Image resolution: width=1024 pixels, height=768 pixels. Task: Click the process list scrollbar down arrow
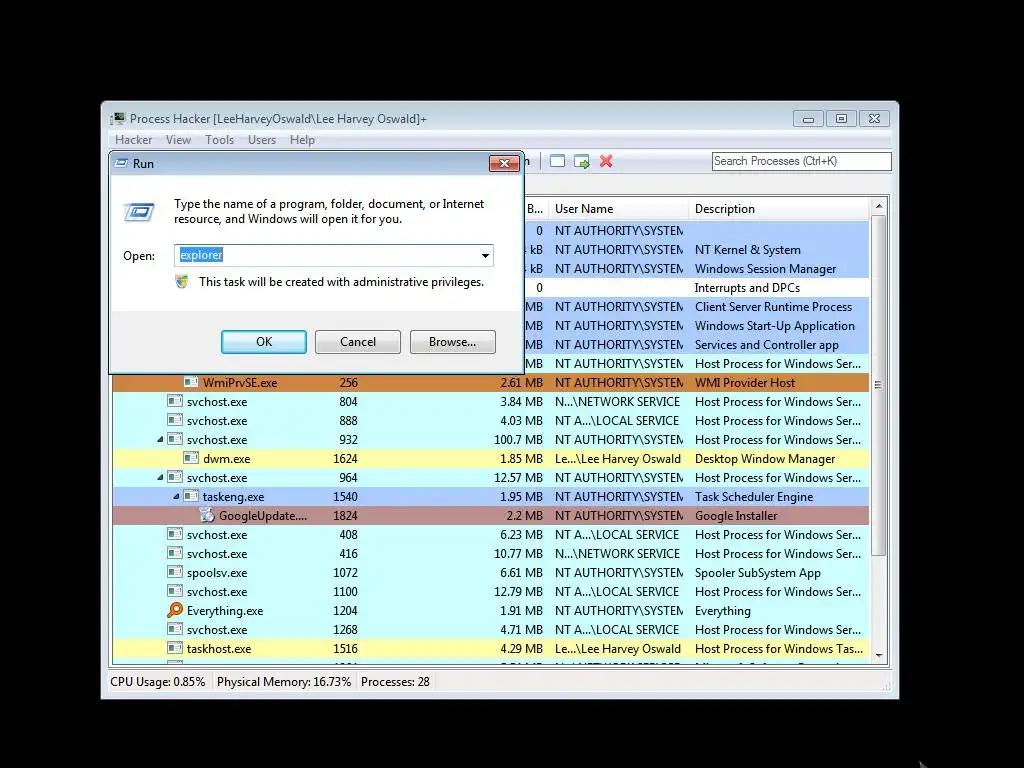(x=879, y=655)
